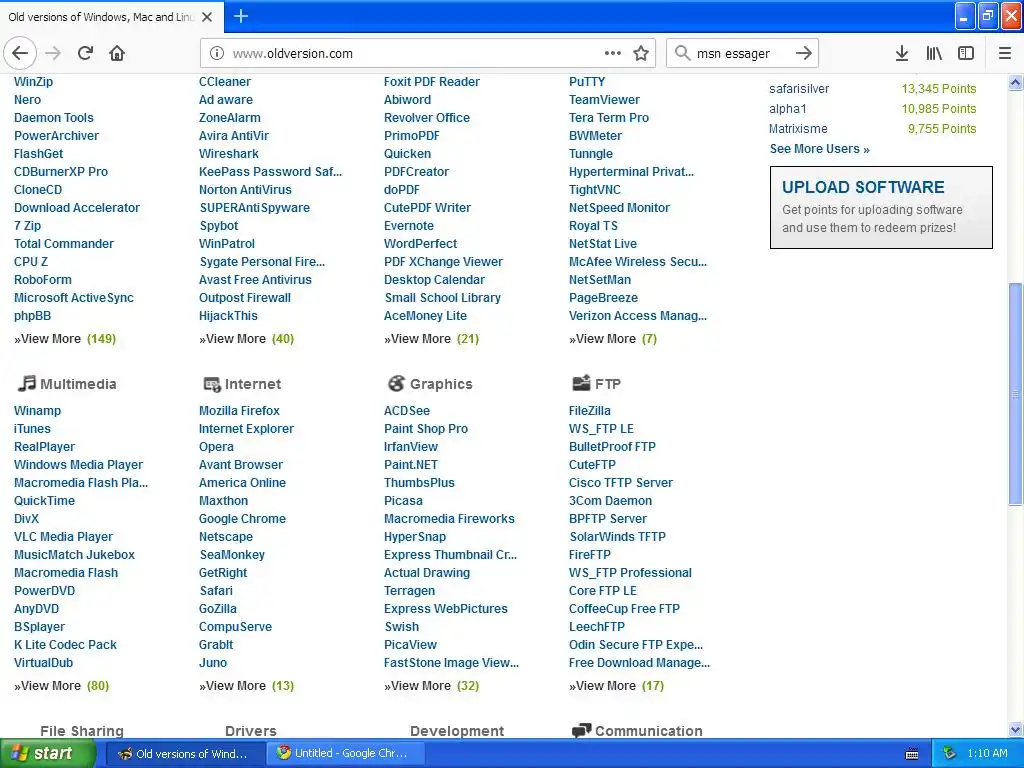Open a new tab with plus button
Image resolution: width=1024 pixels, height=768 pixels.
coord(241,16)
